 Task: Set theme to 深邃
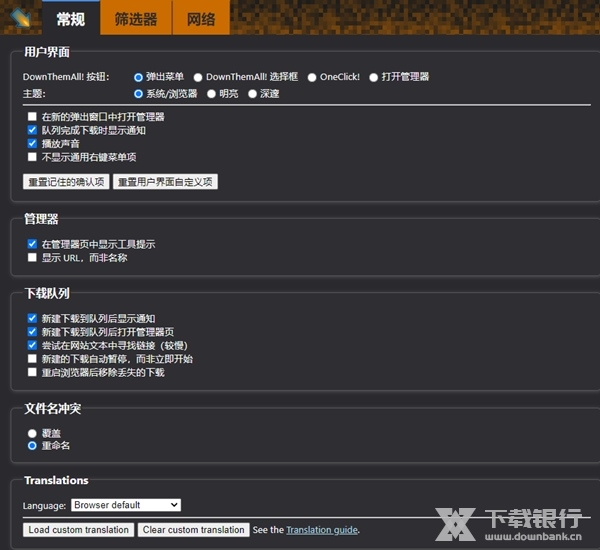point(252,94)
